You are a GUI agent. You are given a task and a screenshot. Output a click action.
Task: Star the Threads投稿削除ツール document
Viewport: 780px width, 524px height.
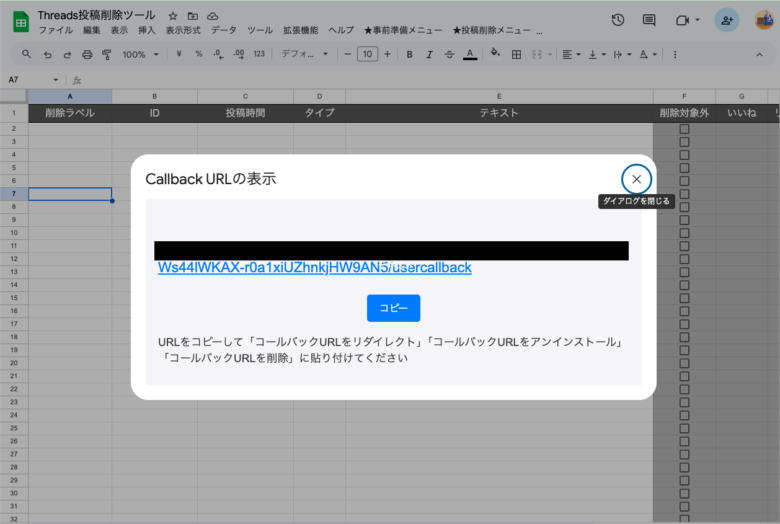click(173, 16)
